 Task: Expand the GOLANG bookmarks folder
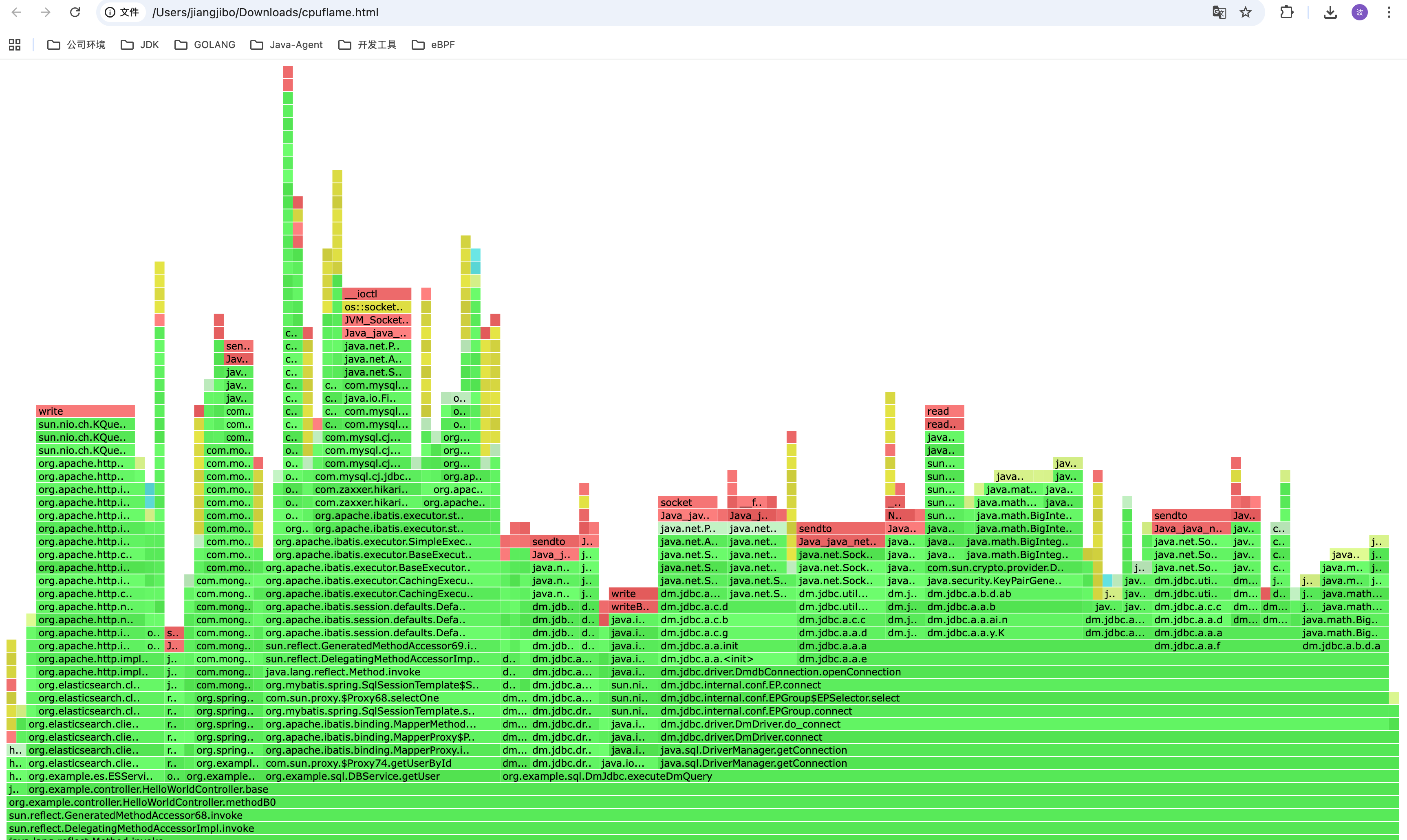pyautogui.click(x=205, y=45)
